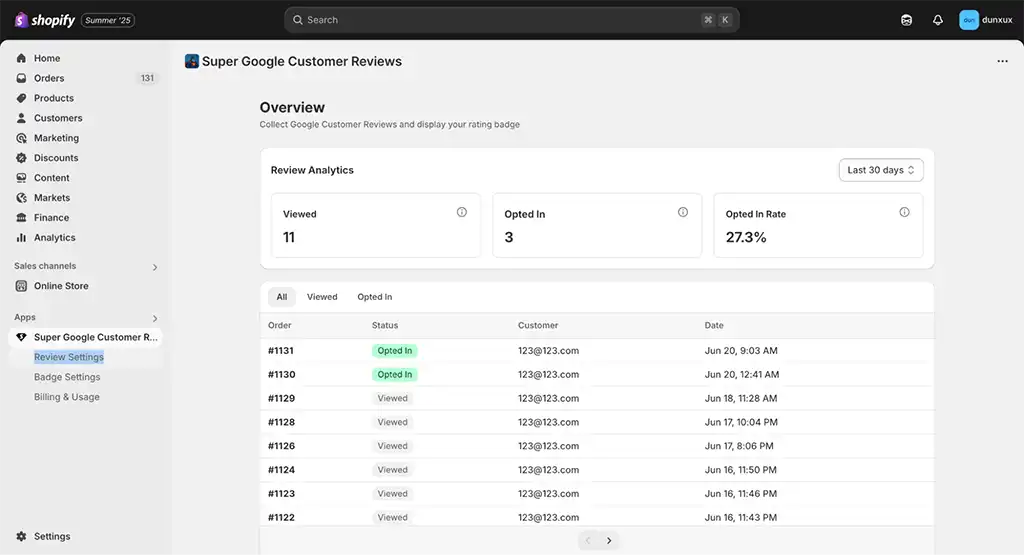Viewport: 1024px width, 555px height.
Task: Click the top Search field
Action: point(511,20)
